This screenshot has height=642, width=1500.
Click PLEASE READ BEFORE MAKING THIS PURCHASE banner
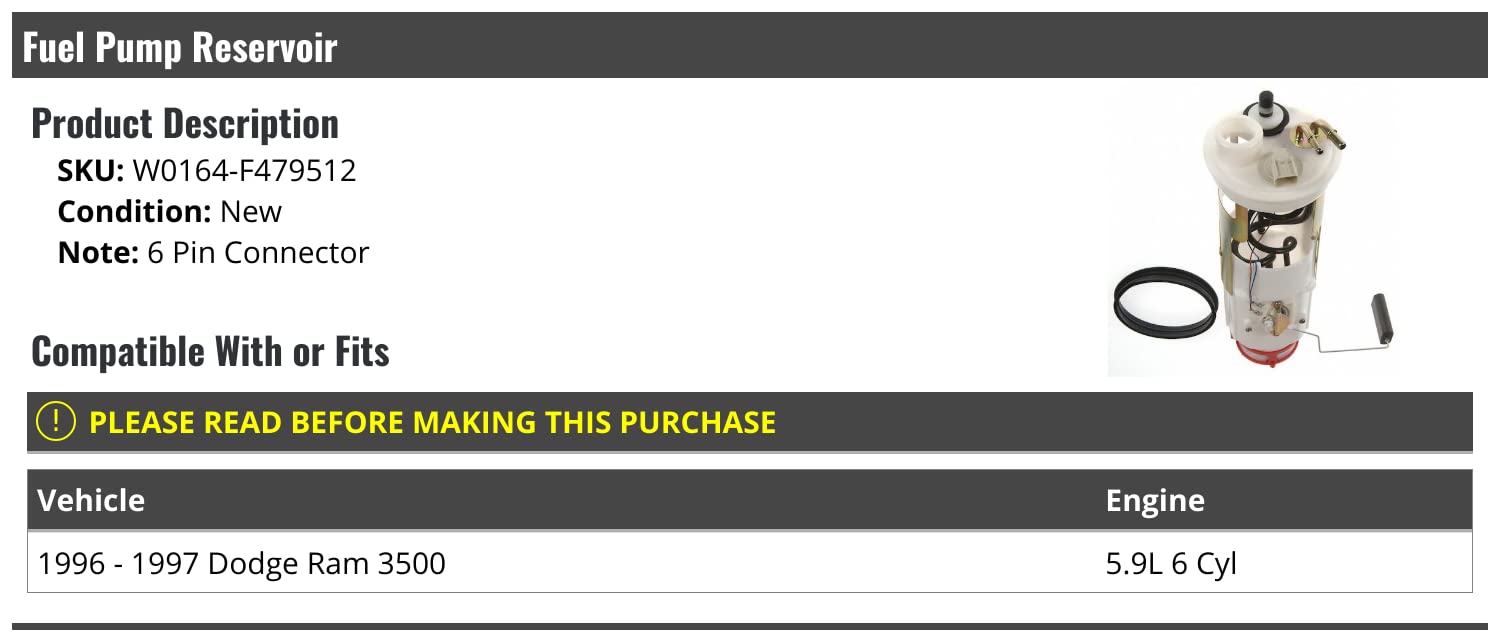pos(432,422)
